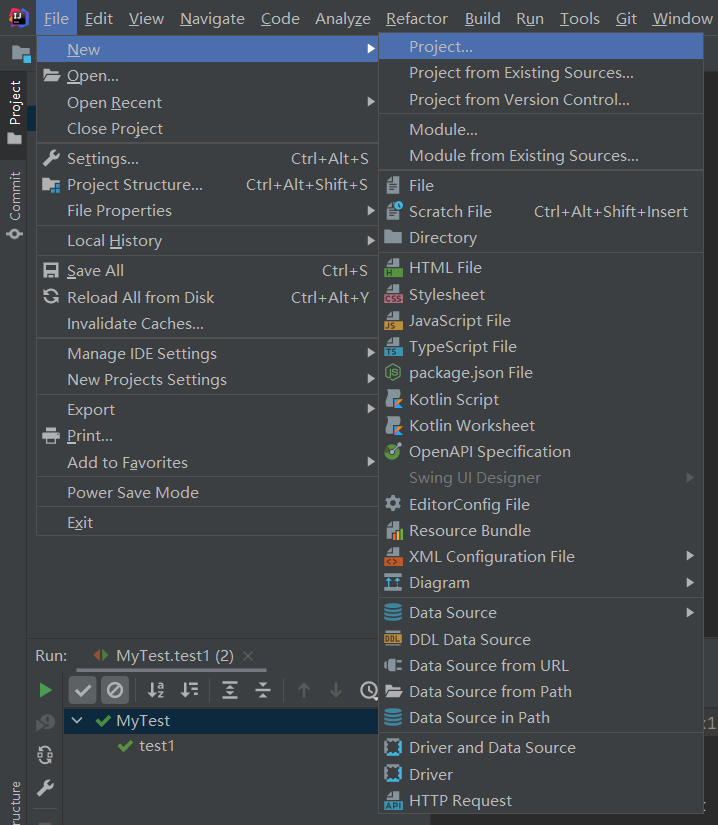Choose Add to Favorites

[x=207, y=462]
